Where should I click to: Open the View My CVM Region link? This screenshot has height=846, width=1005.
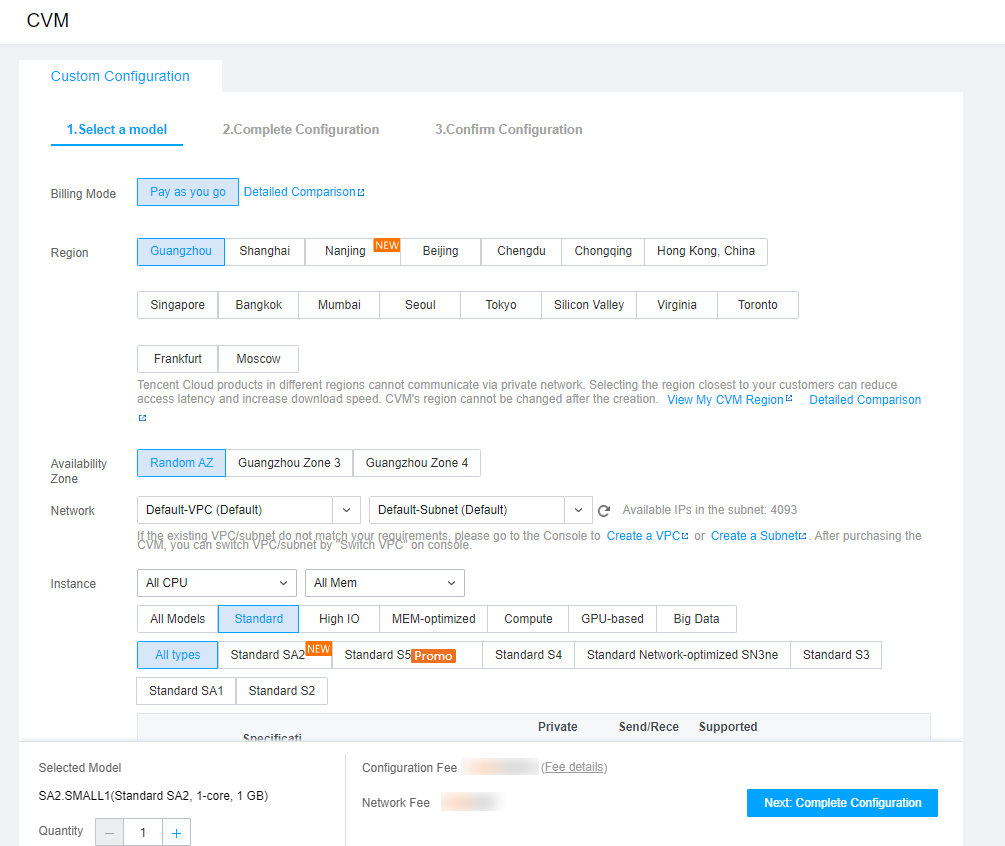729,398
